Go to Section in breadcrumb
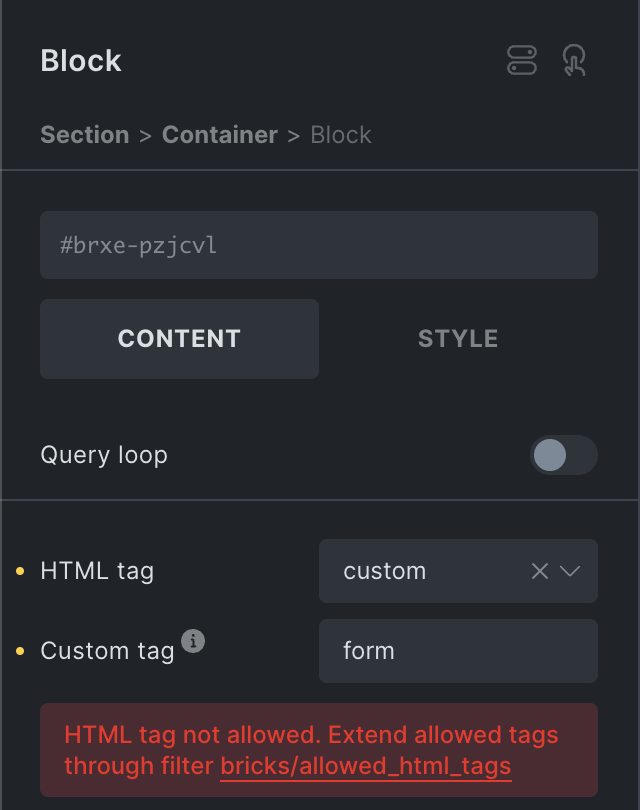Viewport: 640px width, 810px height. point(85,135)
